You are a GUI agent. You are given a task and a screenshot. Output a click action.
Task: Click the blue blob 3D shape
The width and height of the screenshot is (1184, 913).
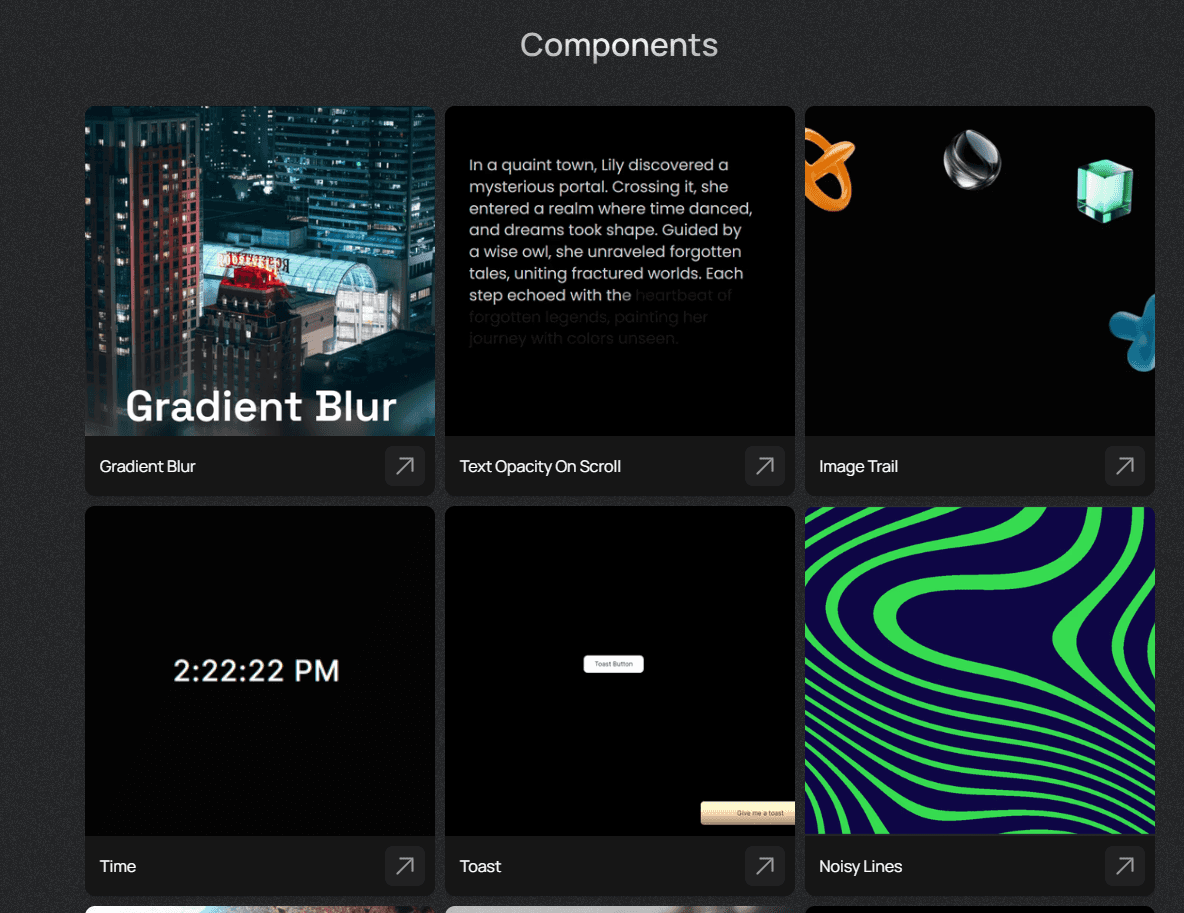click(1133, 334)
